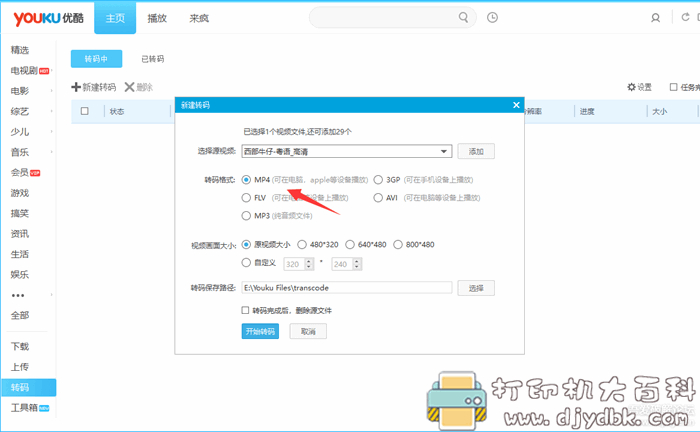700x432 pixels.
Task: Toggle the 任务完成 checkbox at top right
Action: pyautogui.click(x=674, y=87)
